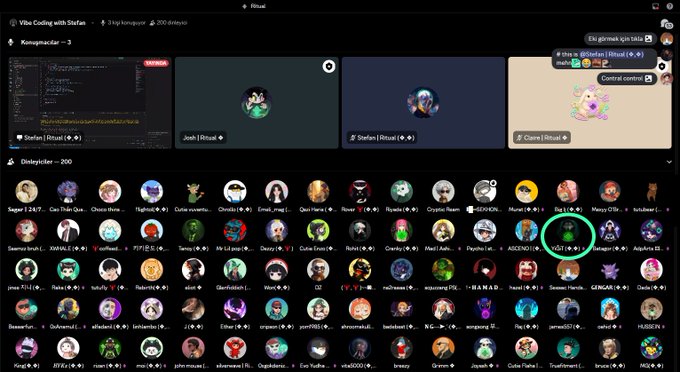The image size is (680, 372).
Task: Open Stefan's live screen share stream
Action: (x=90, y=103)
